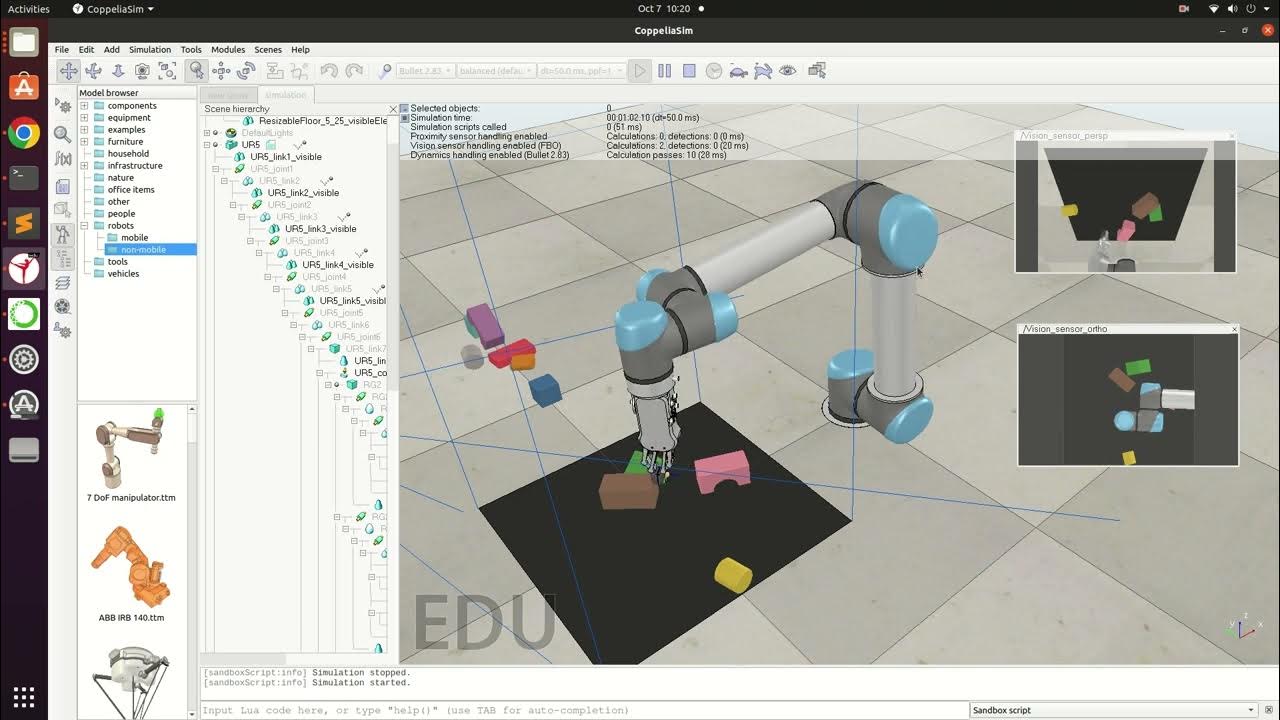Open the balanced dynamics settings dropdown
This screenshot has height=720, width=1280.
tap(497, 71)
